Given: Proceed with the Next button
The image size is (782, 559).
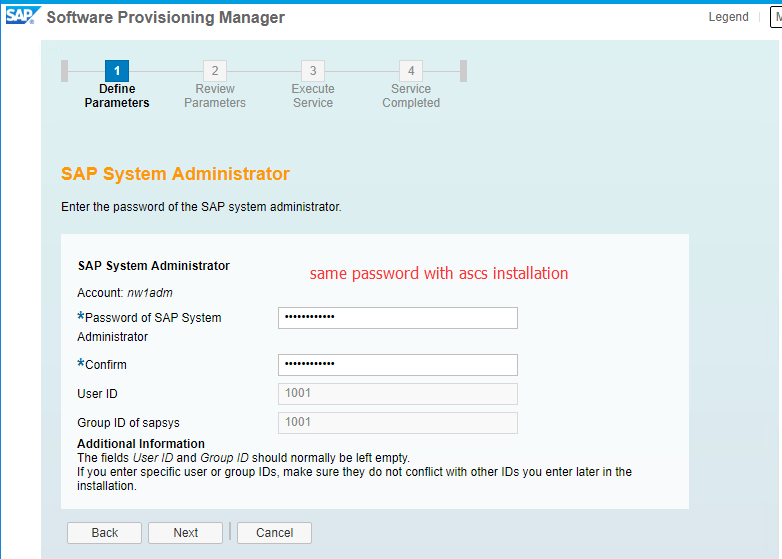Looking at the screenshot, I should coord(186,533).
